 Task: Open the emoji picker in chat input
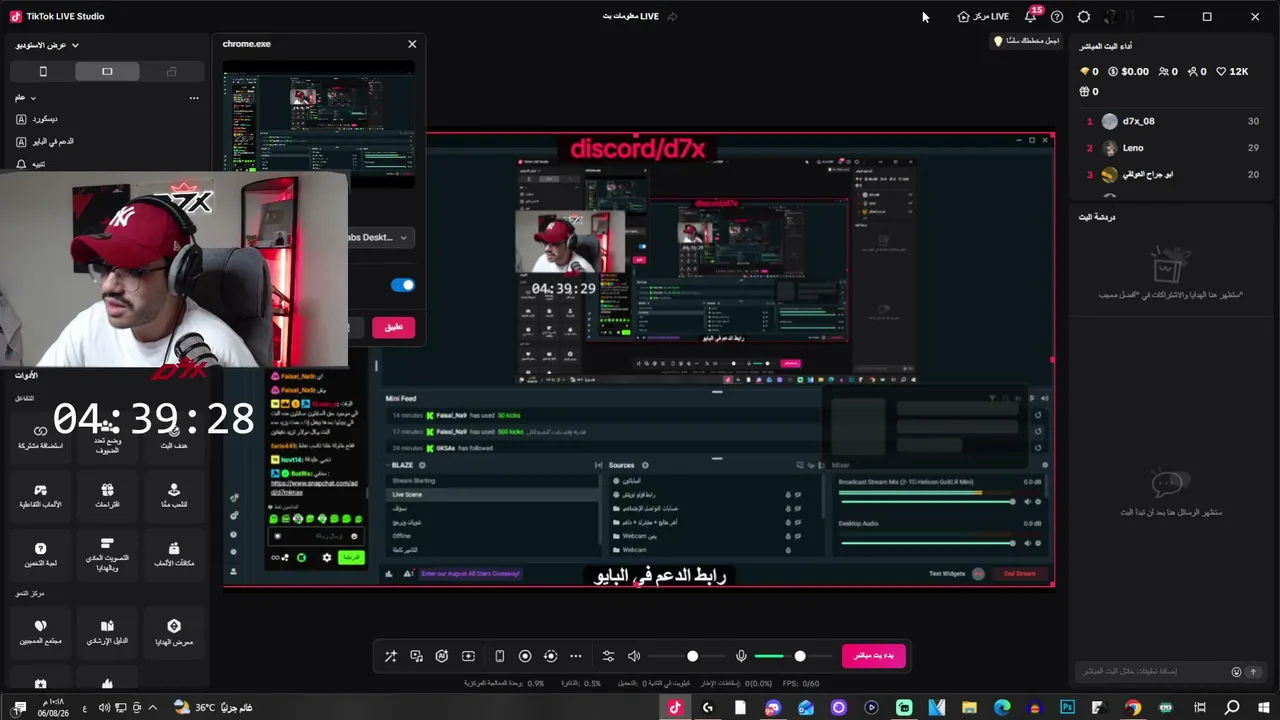click(x=1236, y=672)
